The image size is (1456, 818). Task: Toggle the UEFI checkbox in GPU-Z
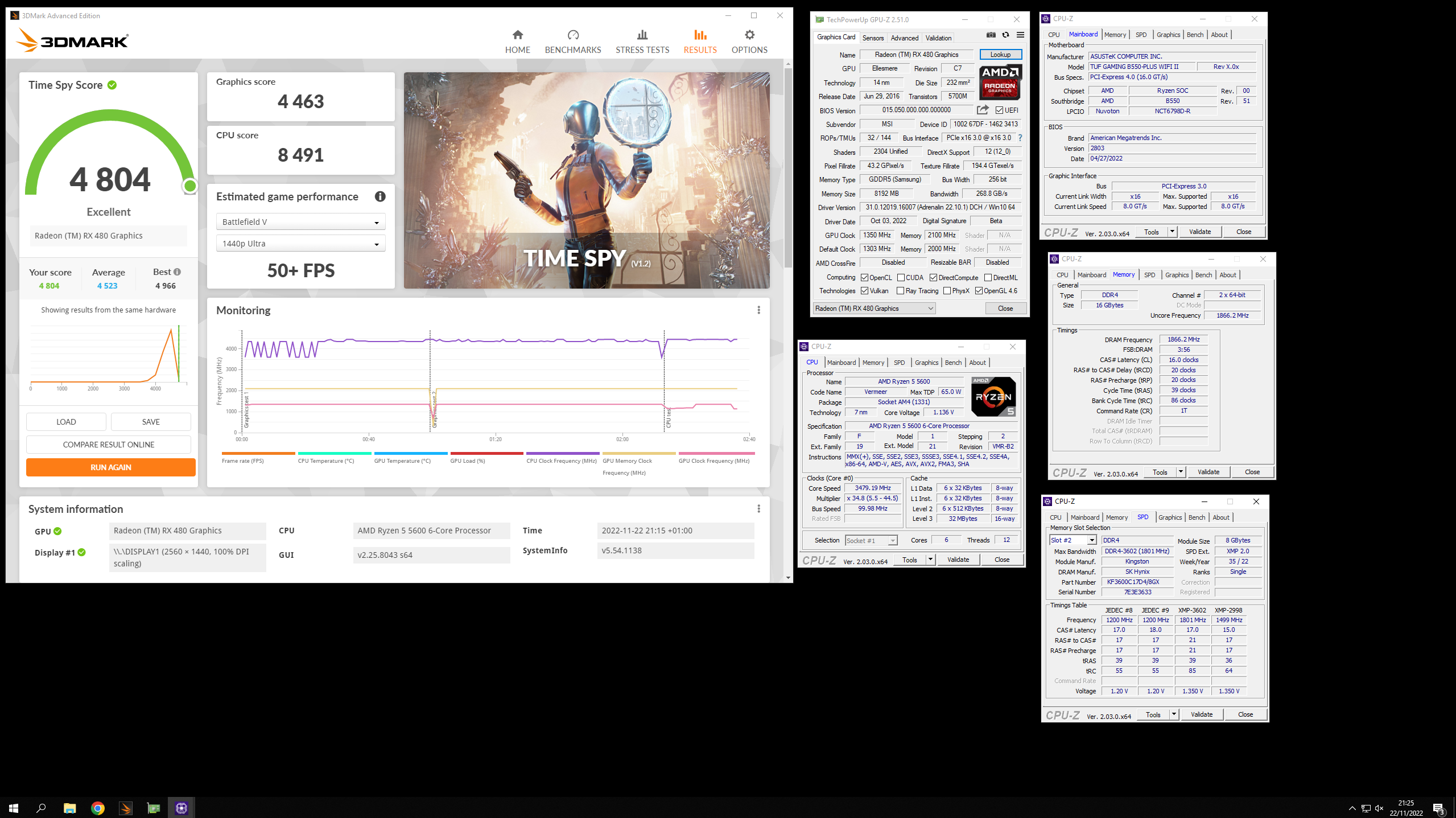click(x=999, y=110)
